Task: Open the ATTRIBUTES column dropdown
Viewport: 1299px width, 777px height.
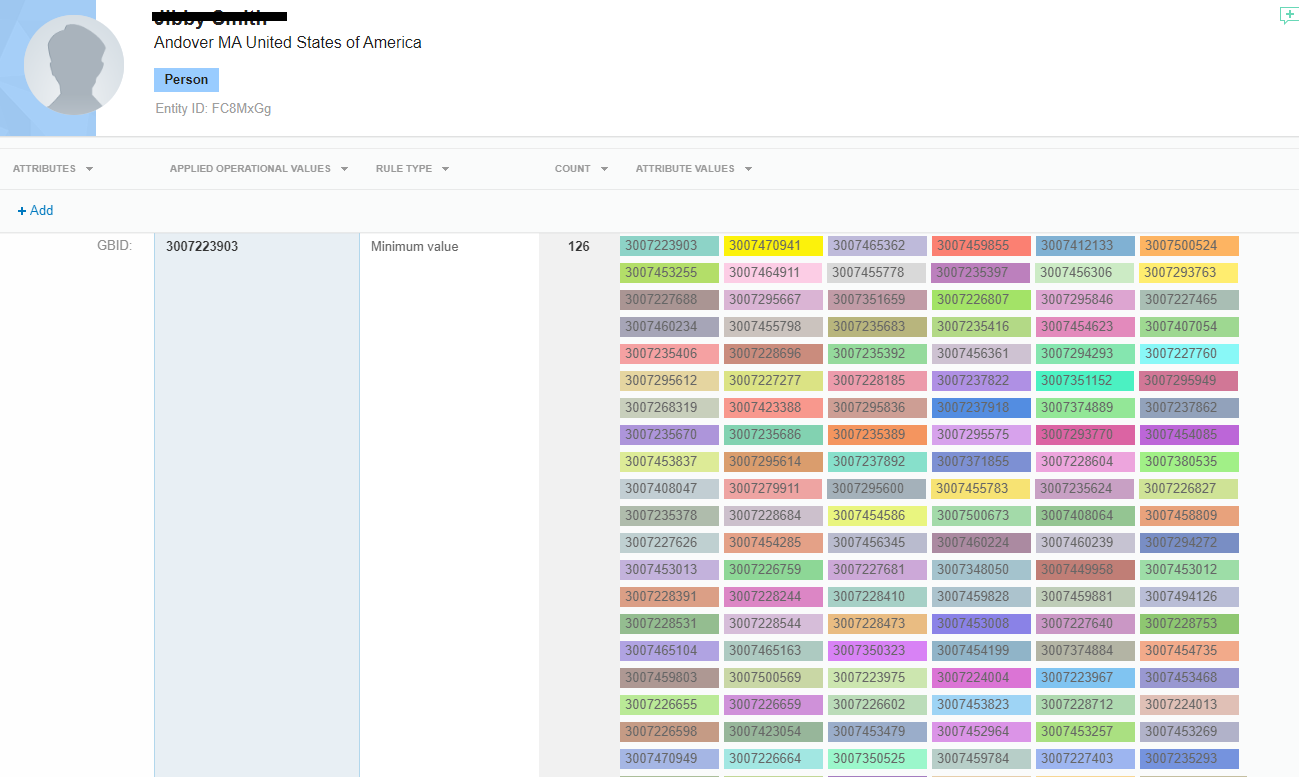Action: pos(89,169)
